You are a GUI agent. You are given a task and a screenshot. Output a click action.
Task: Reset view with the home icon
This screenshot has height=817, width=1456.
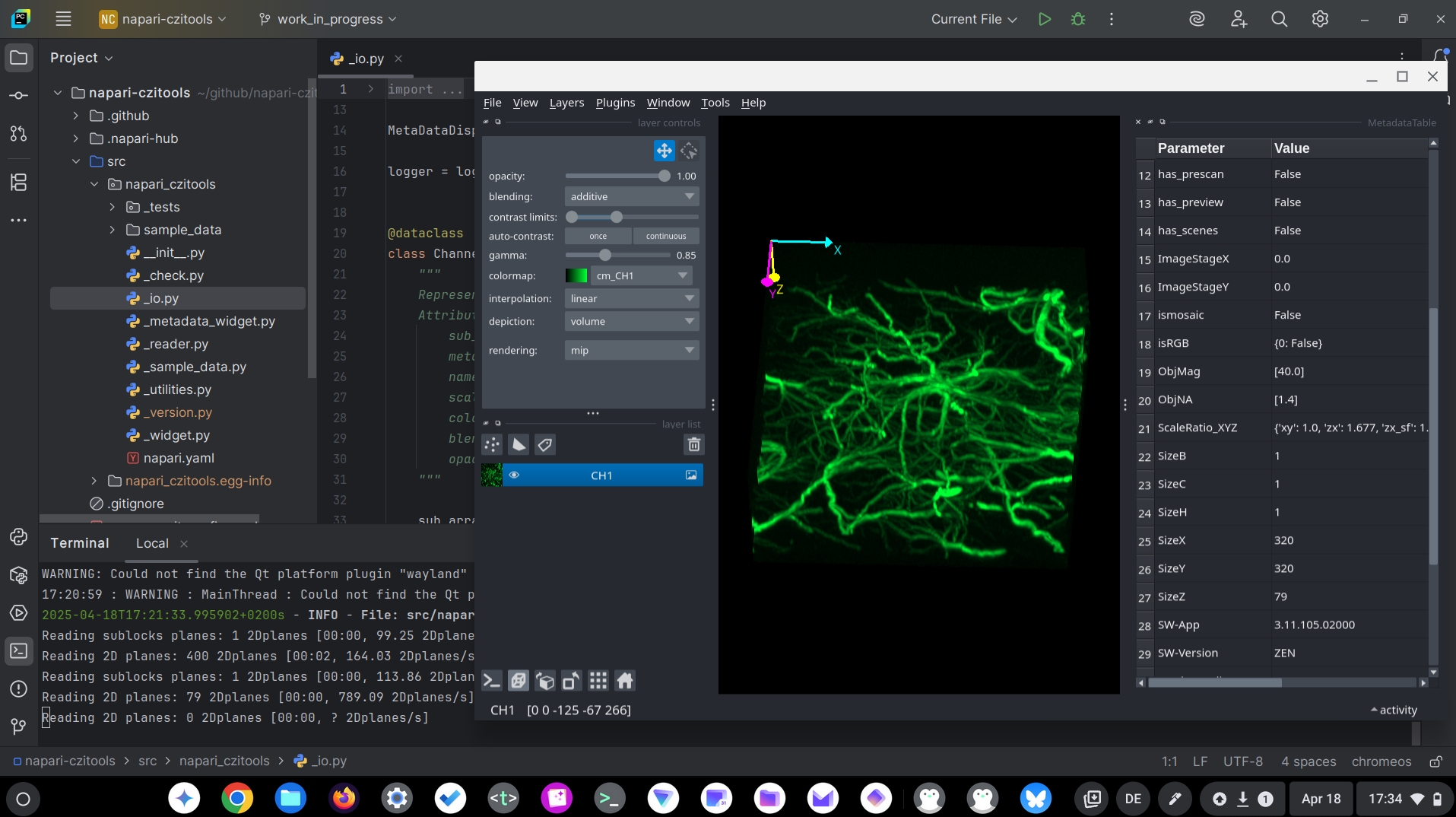(x=625, y=681)
